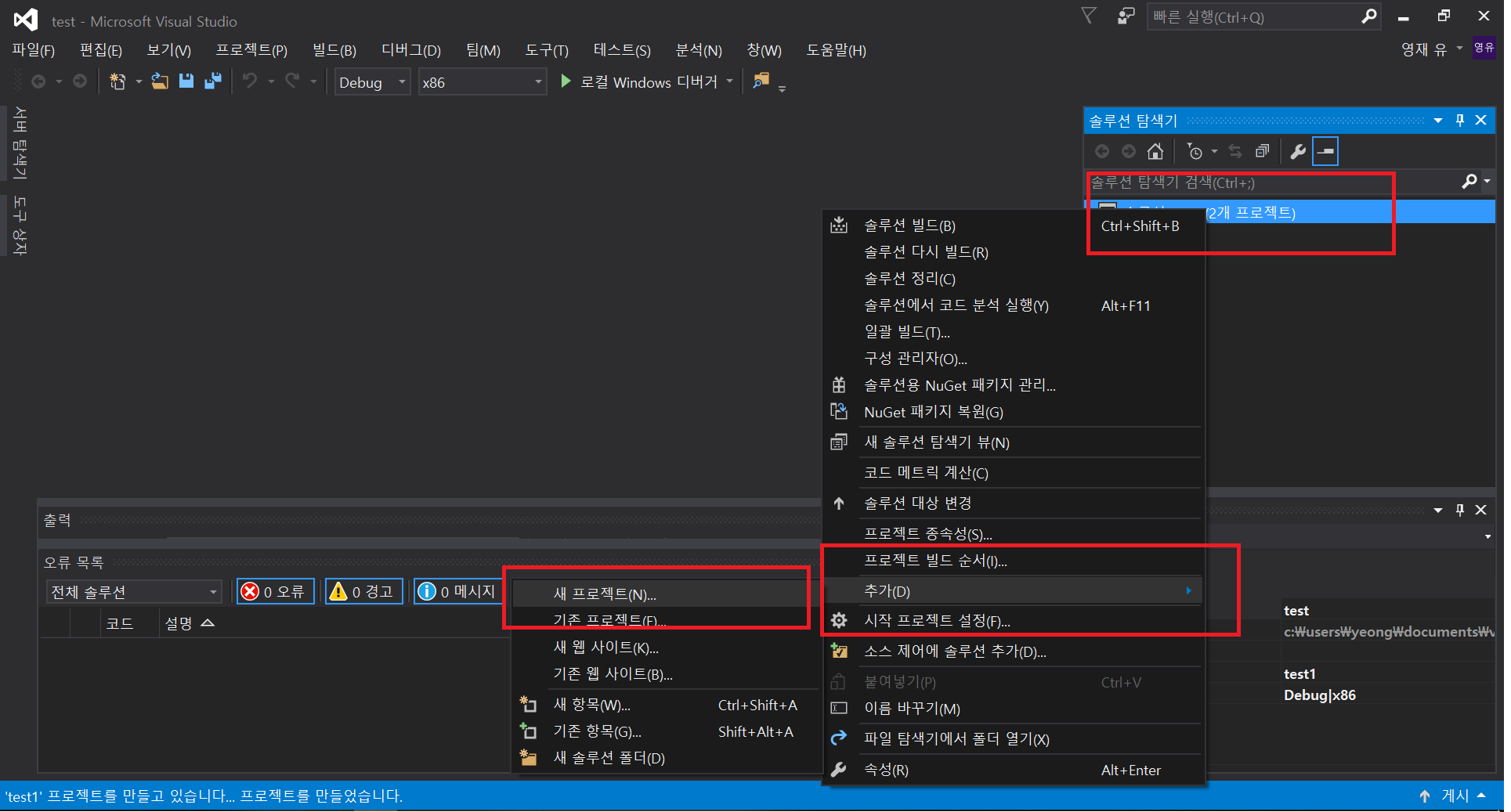The width and height of the screenshot is (1511, 812).
Task: Pin the Solution Explorer panel
Action: point(1459,121)
